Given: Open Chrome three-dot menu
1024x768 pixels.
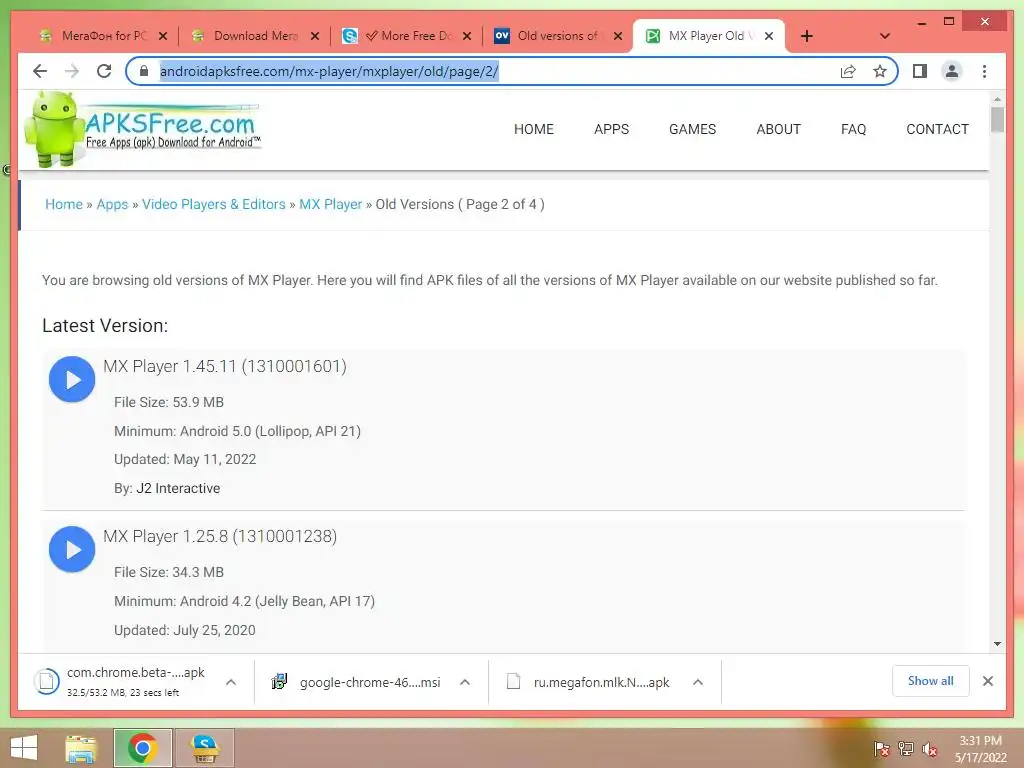Looking at the screenshot, I should click(984, 71).
